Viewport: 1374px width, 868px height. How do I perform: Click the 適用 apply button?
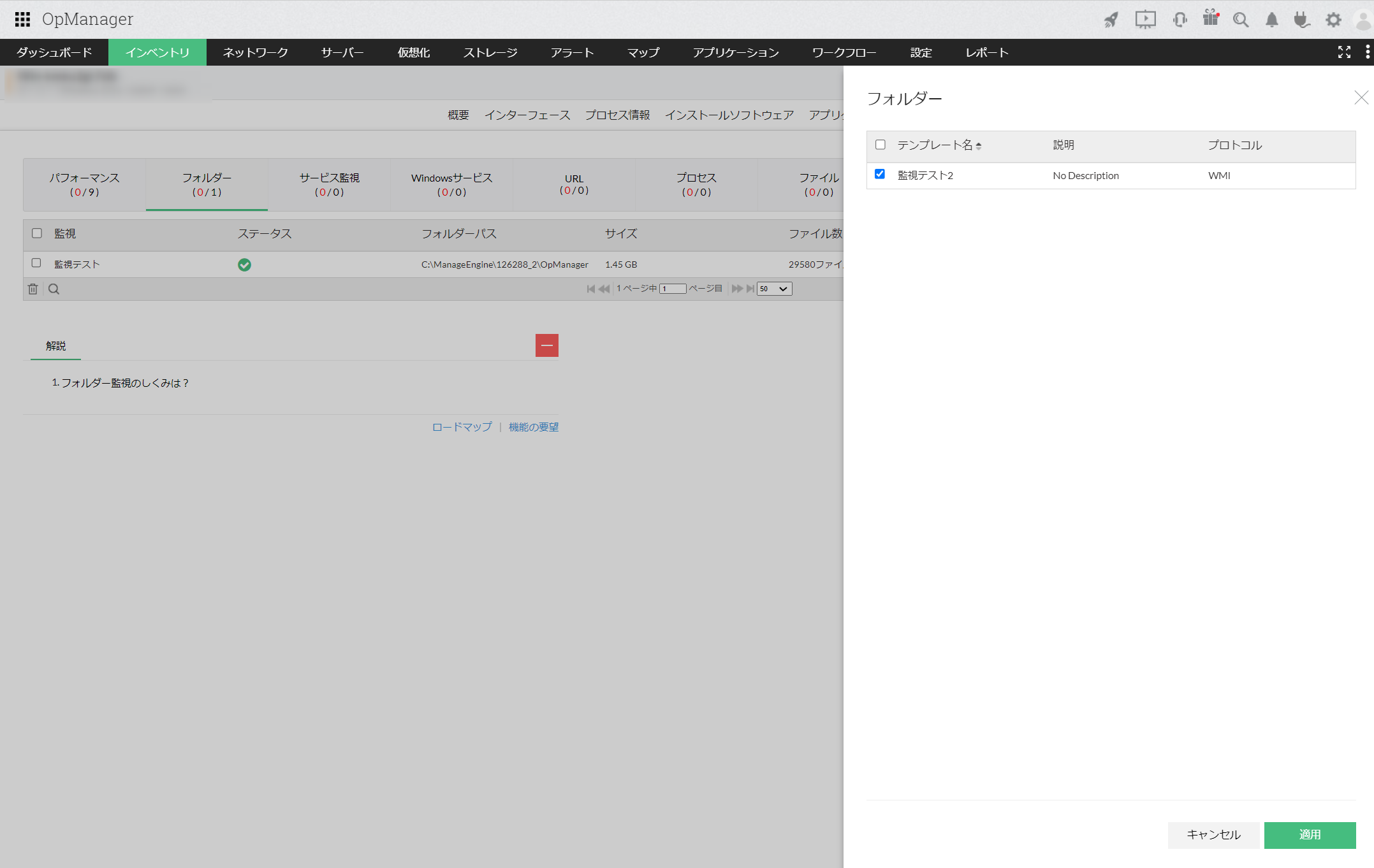point(1310,835)
